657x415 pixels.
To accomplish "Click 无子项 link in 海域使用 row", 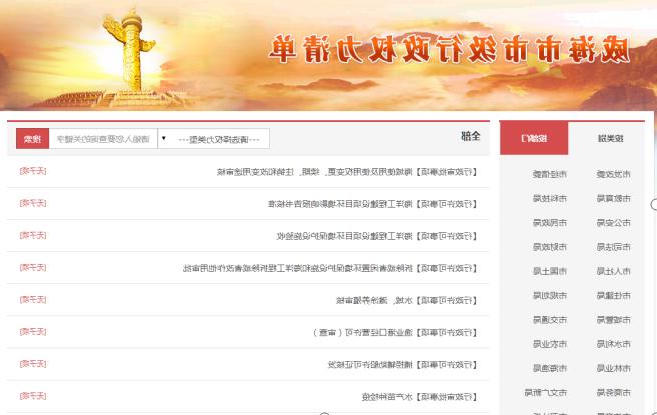I will [x=33, y=171].
